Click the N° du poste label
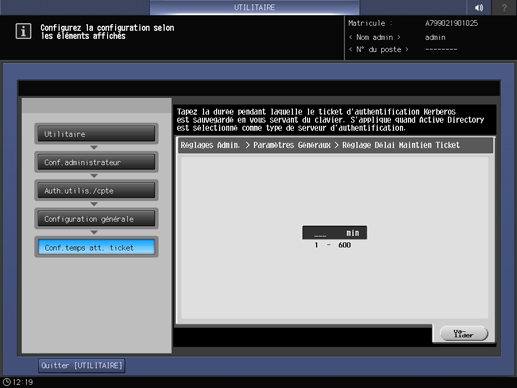 [x=379, y=49]
